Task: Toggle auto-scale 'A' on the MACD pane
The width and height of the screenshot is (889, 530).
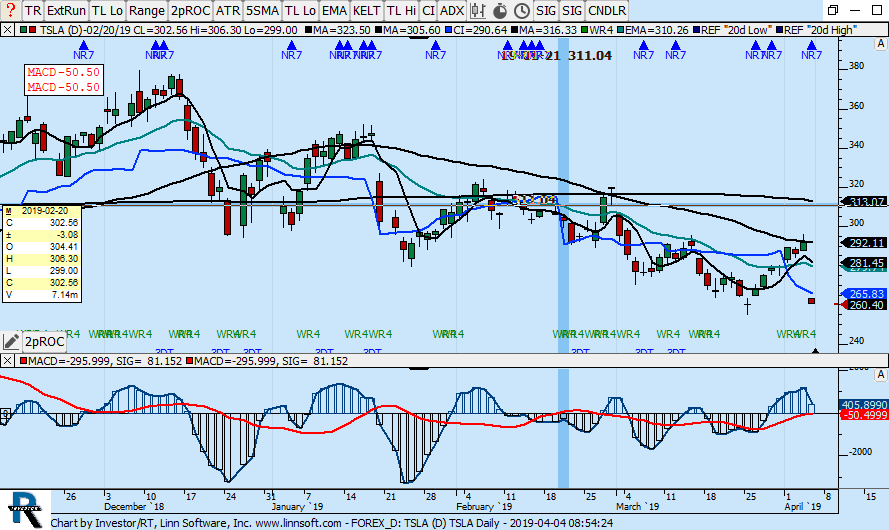Action: (880, 375)
